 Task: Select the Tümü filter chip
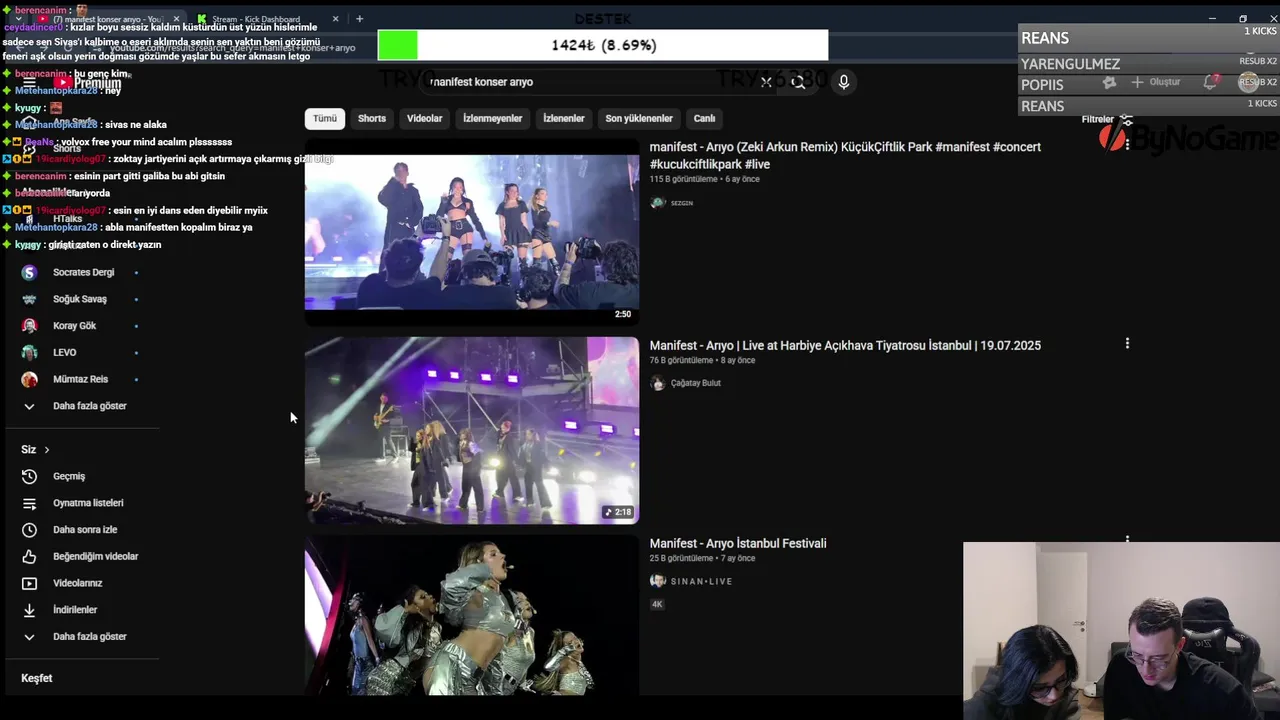tap(325, 118)
